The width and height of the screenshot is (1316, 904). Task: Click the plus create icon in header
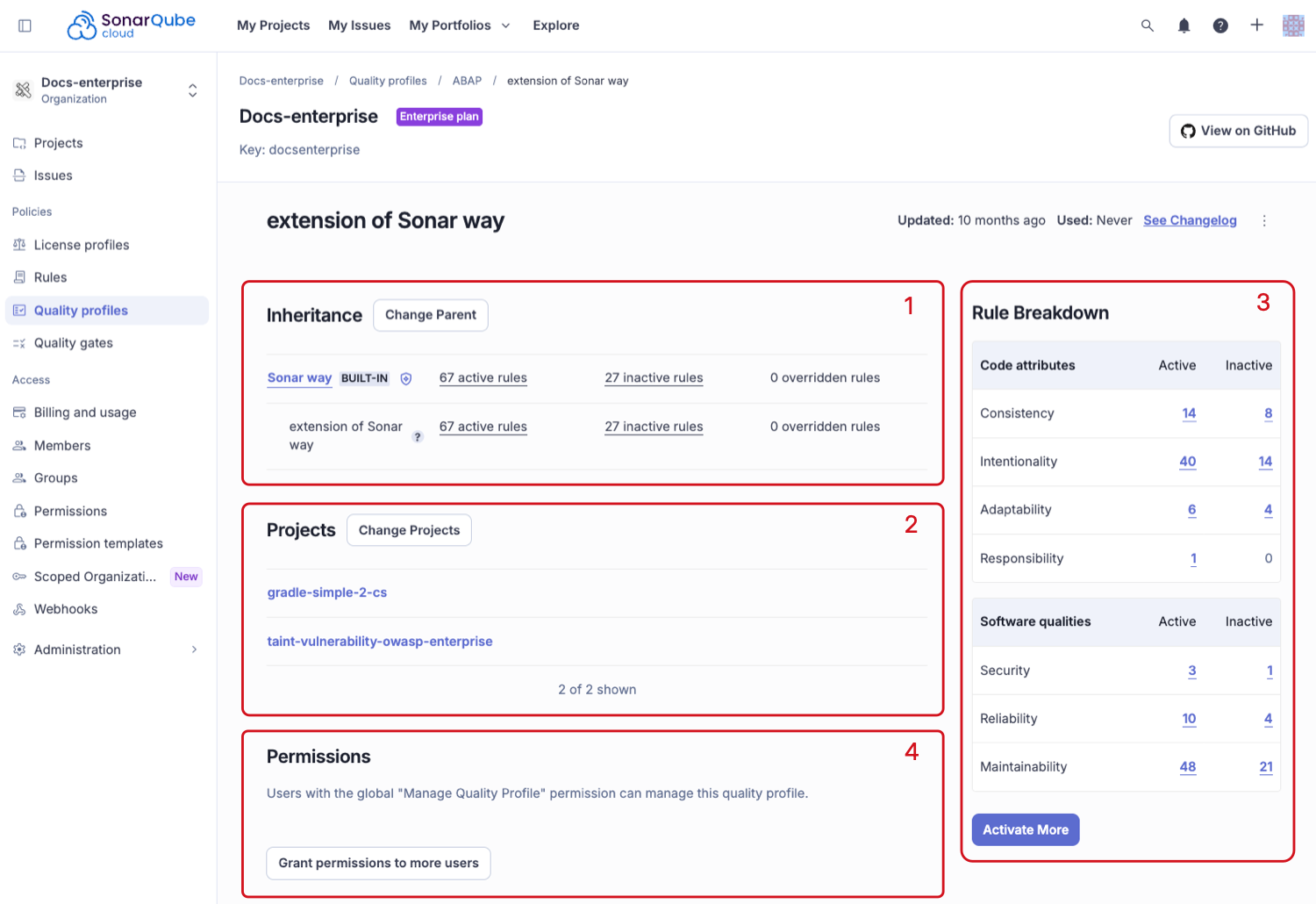point(1256,25)
